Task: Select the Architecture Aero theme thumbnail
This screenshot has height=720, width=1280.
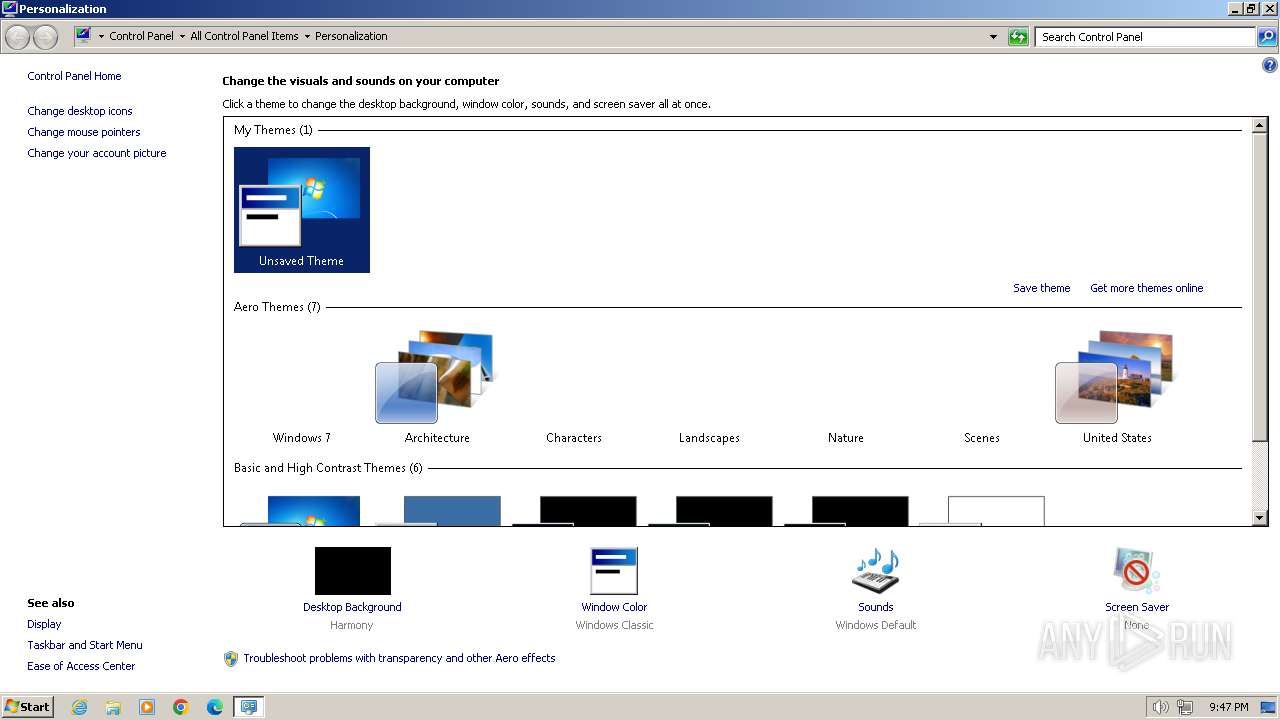Action: 437,377
